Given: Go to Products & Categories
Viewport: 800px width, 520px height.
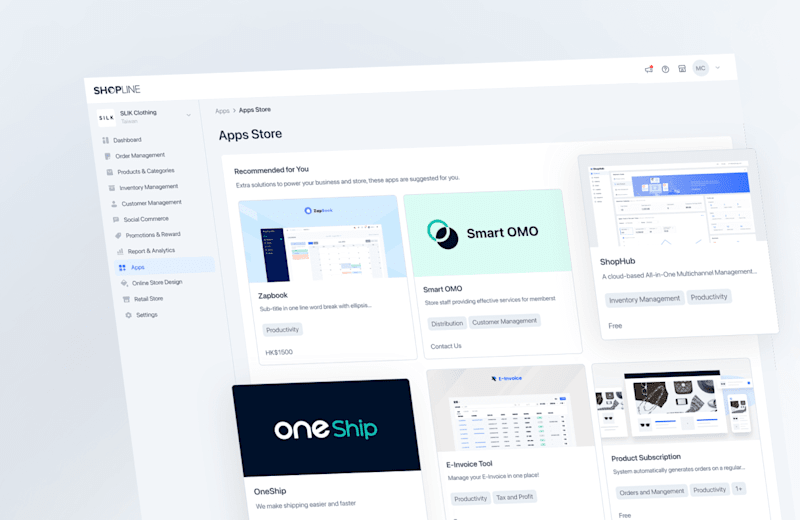Looking at the screenshot, I should tap(146, 171).
